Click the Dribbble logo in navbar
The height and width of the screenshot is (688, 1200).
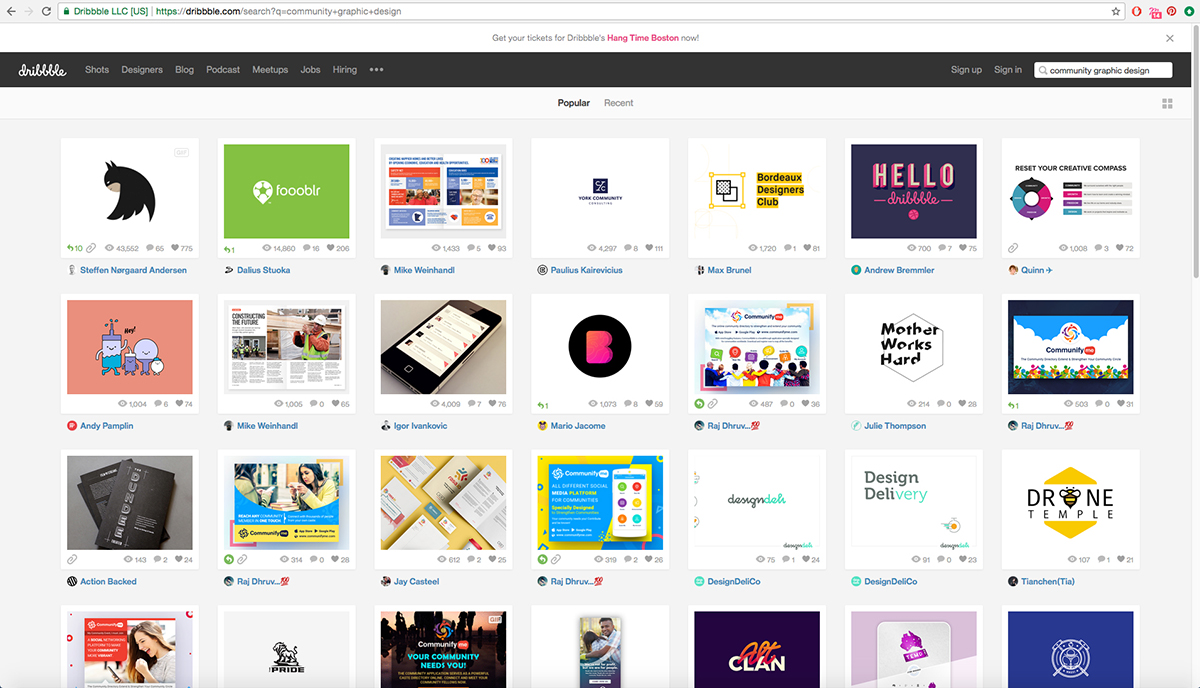42,70
